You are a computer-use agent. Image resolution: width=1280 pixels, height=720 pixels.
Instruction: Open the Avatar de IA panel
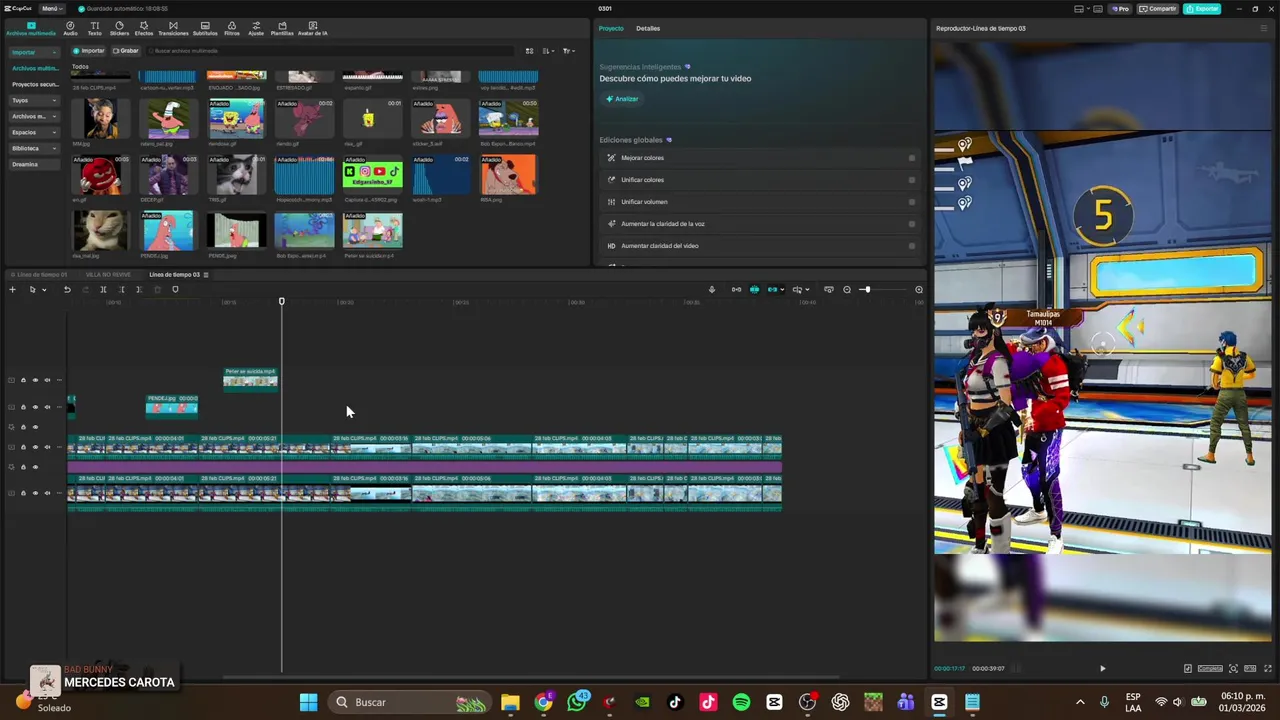coord(313,28)
